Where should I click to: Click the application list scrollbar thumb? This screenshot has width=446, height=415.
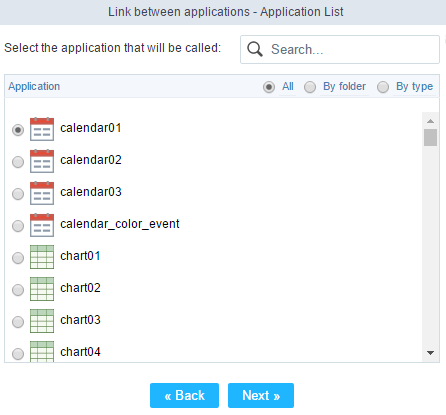[x=430, y=138]
